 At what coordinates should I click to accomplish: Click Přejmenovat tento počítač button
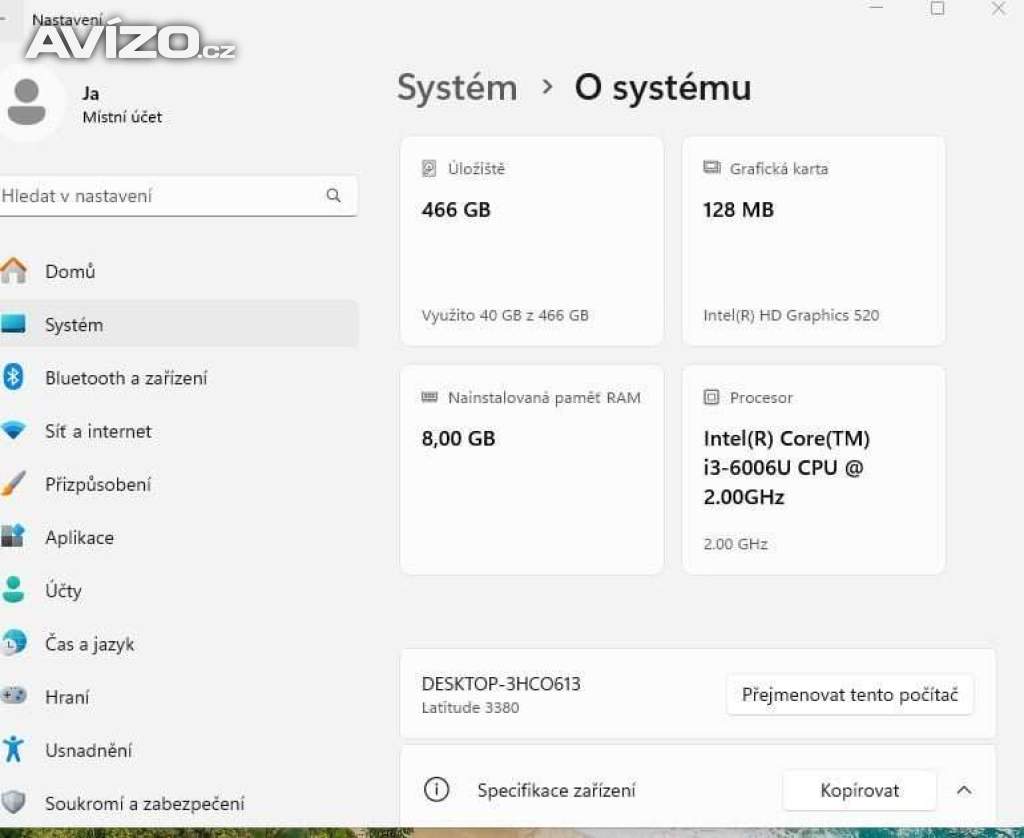[850, 694]
